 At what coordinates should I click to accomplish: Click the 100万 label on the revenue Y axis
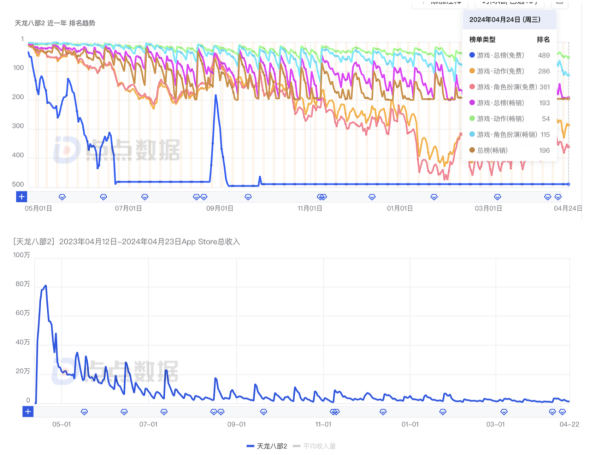(21, 255)
